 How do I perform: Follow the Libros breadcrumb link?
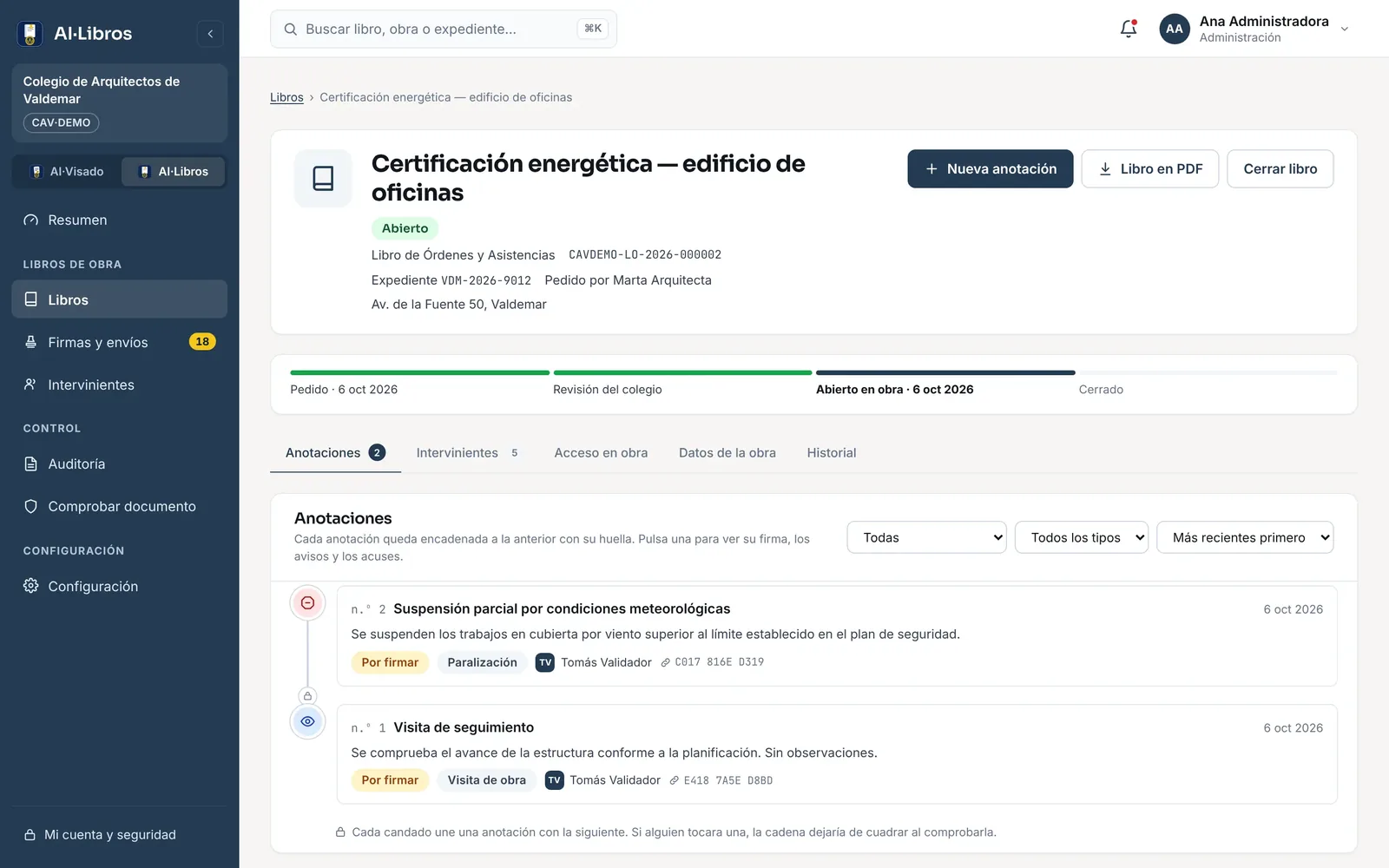coord(286,97)
